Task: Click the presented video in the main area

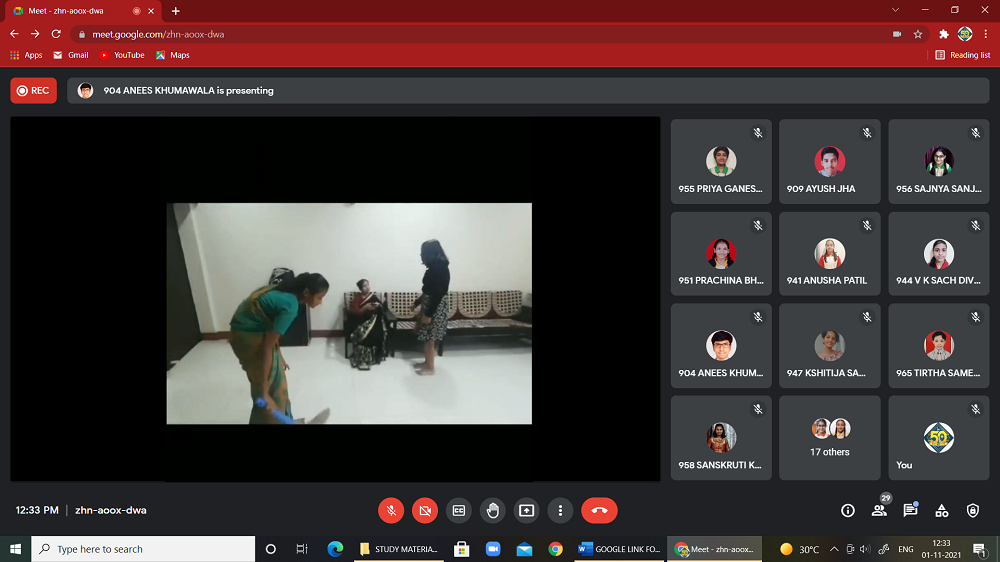Action: point(349,313)
